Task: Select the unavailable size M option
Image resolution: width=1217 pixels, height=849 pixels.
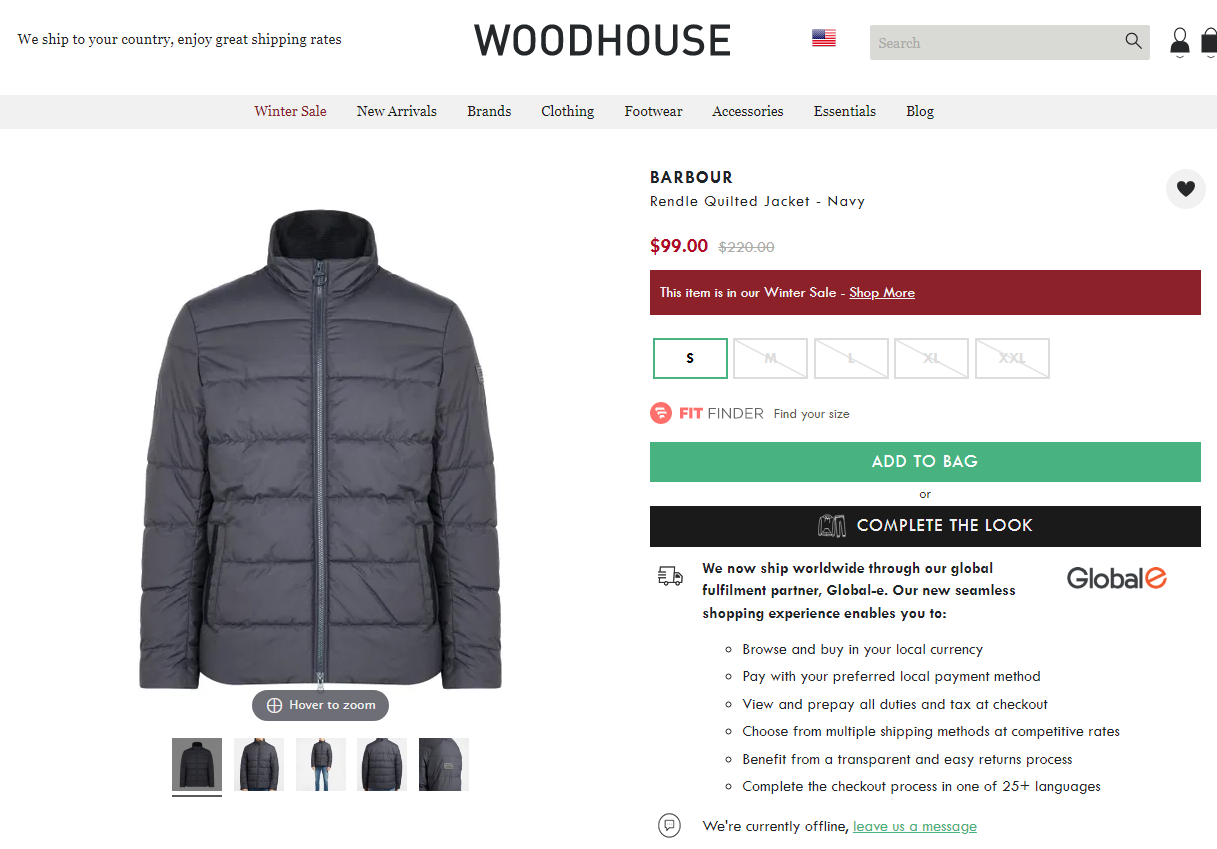Action: (770, 358)
